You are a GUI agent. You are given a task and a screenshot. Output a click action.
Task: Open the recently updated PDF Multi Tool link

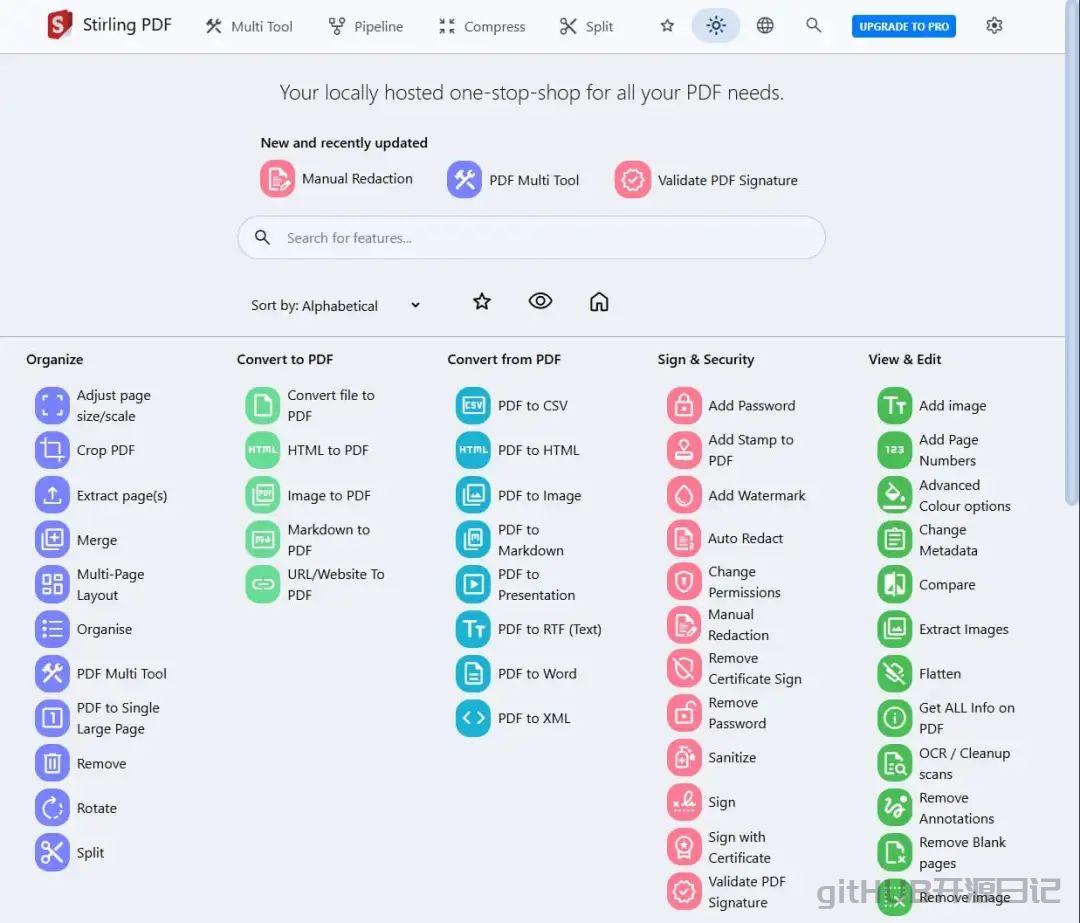(x=513, y=180)
